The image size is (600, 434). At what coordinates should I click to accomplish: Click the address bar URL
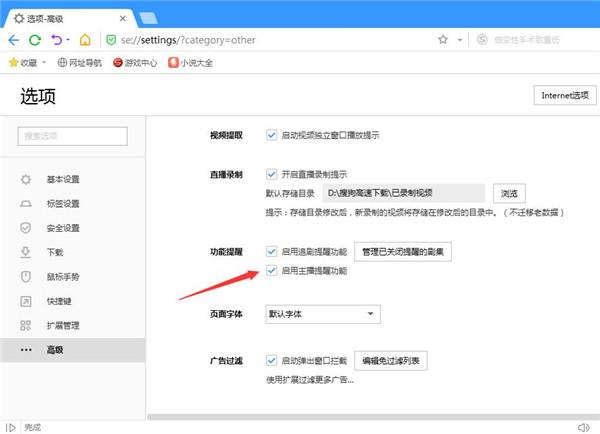pos(188,40)
